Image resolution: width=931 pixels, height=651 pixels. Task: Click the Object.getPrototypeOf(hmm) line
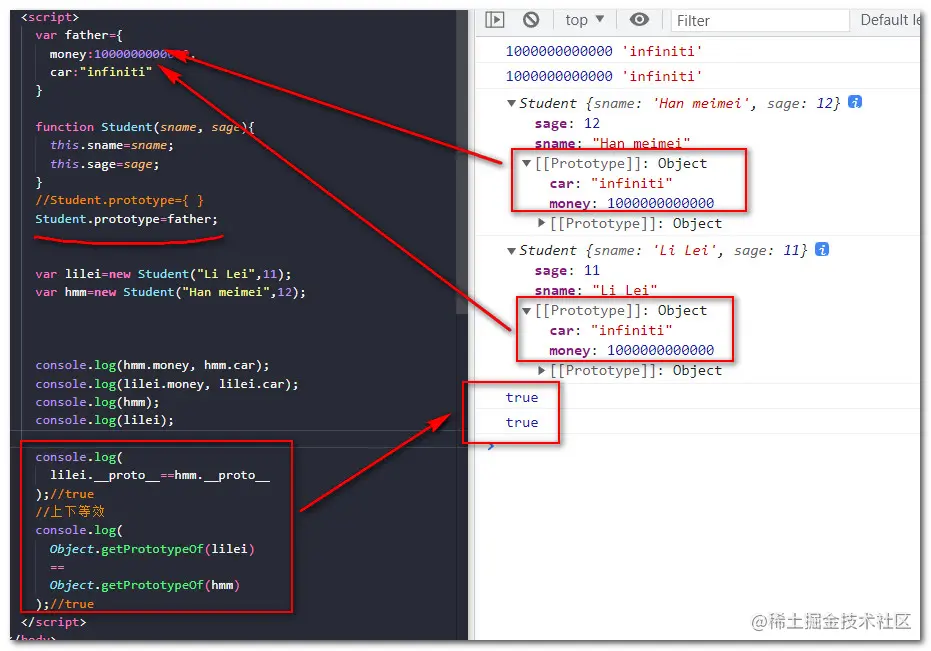145,585
